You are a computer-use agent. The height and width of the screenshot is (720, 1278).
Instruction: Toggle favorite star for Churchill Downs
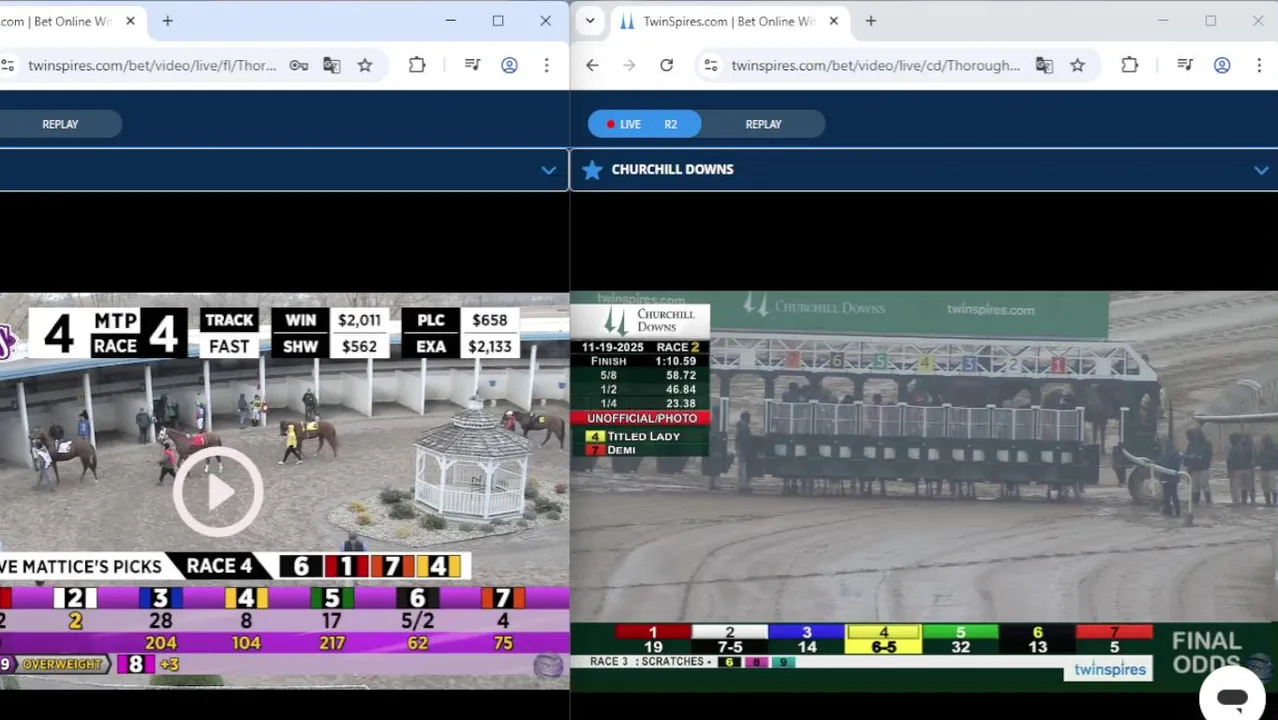pyautogui.click(x=592, y=169)
